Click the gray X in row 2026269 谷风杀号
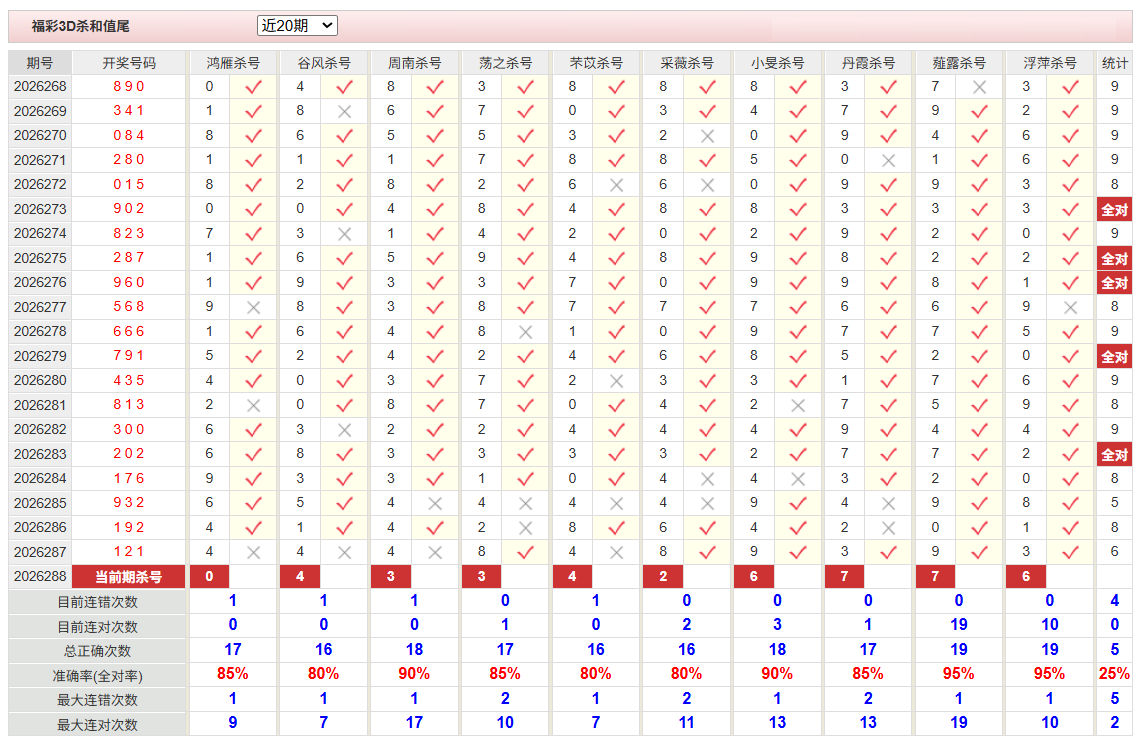Viewport: 1144px width, 746px height. 344,112
